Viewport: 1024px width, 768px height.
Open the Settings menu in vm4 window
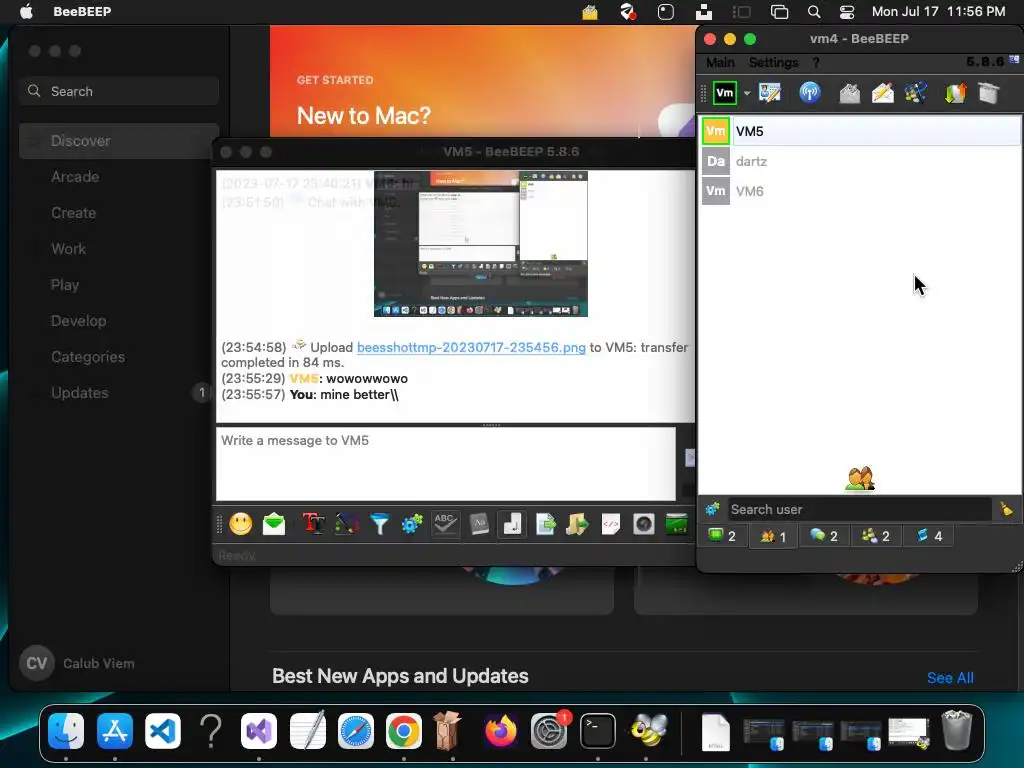(x=773, y=63)
